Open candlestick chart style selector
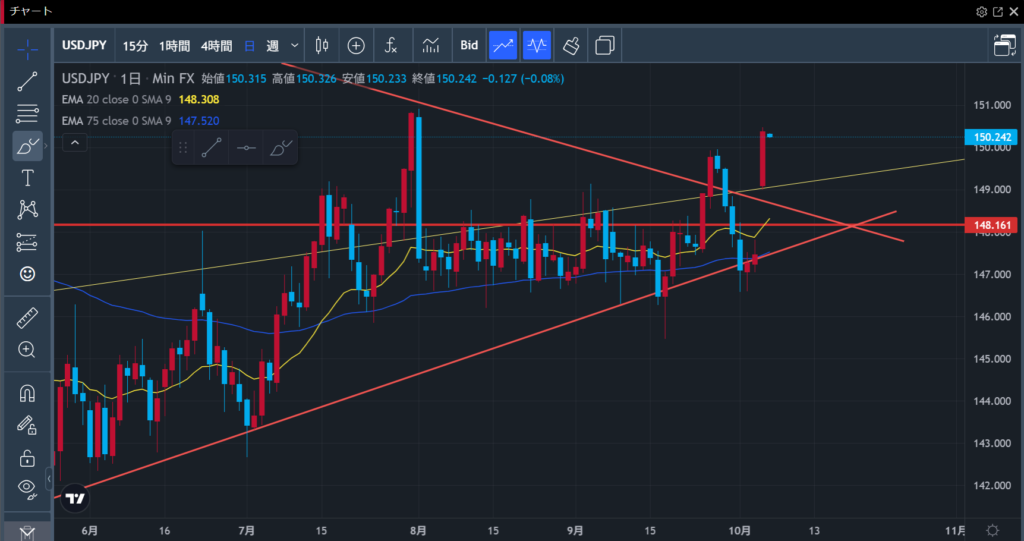1024x541 pixels. point(321,45)
